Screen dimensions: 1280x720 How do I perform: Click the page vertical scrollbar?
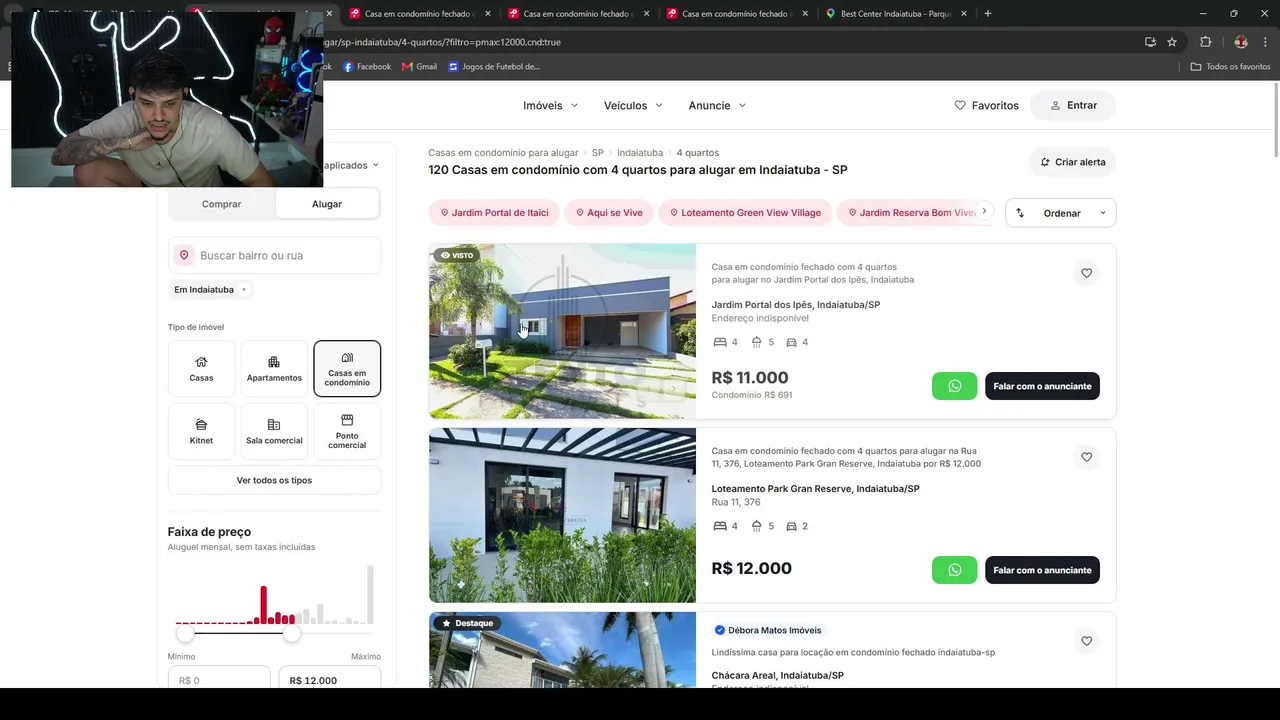pos(1275,118)
